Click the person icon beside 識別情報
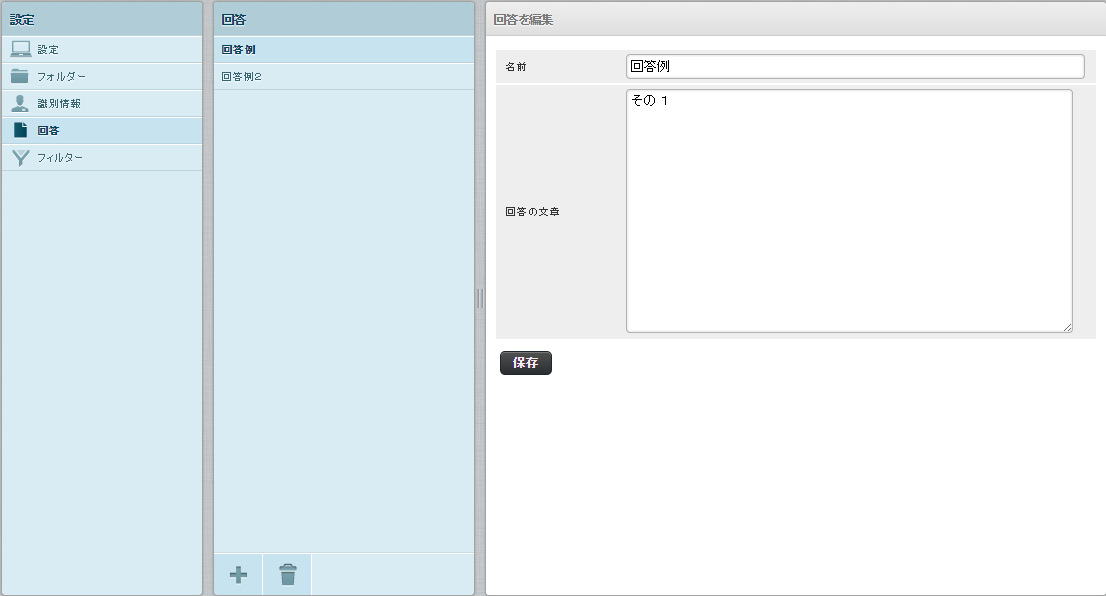This screenshot has height=596, width=1106. [x=20, y=103]
